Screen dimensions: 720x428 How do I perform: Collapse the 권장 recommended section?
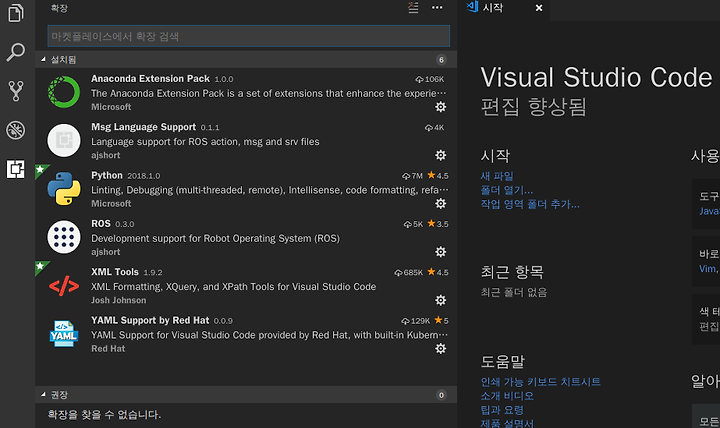pos(43,394)
